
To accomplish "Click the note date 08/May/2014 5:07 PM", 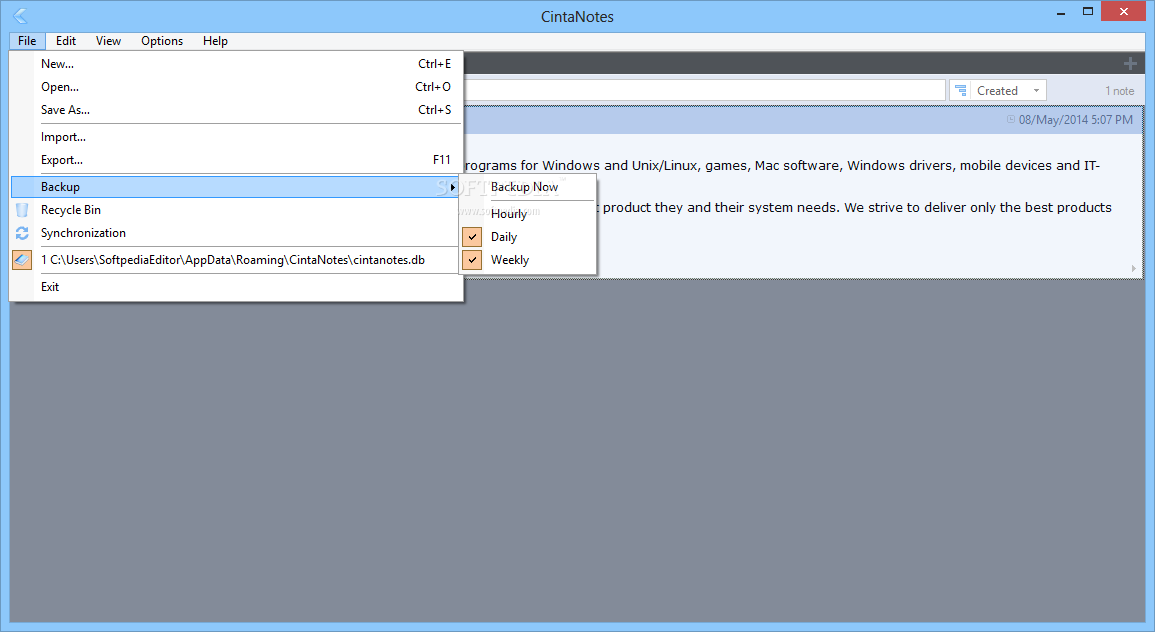I will click(1075, 119).
